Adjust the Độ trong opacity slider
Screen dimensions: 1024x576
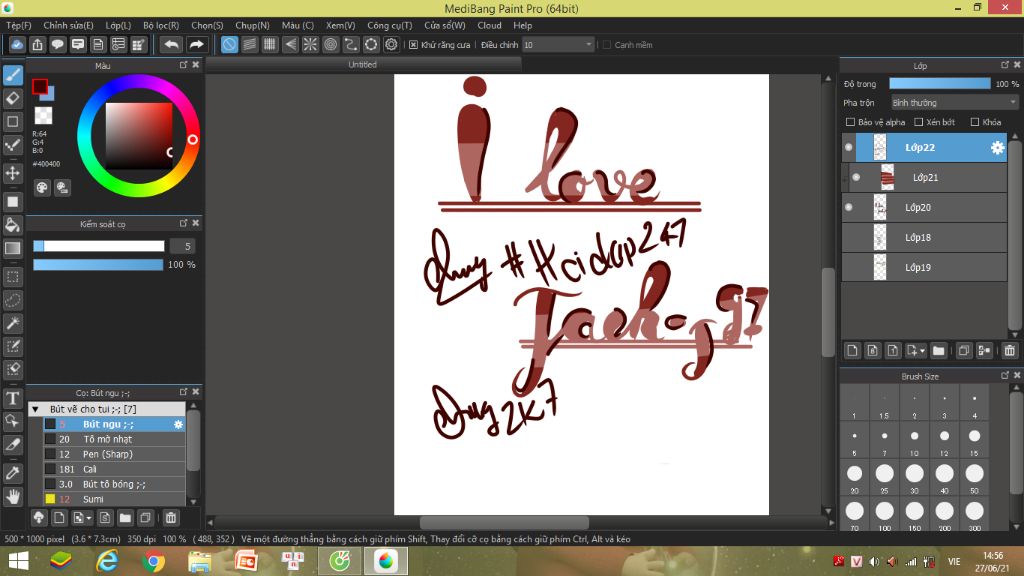click(940, 84)
